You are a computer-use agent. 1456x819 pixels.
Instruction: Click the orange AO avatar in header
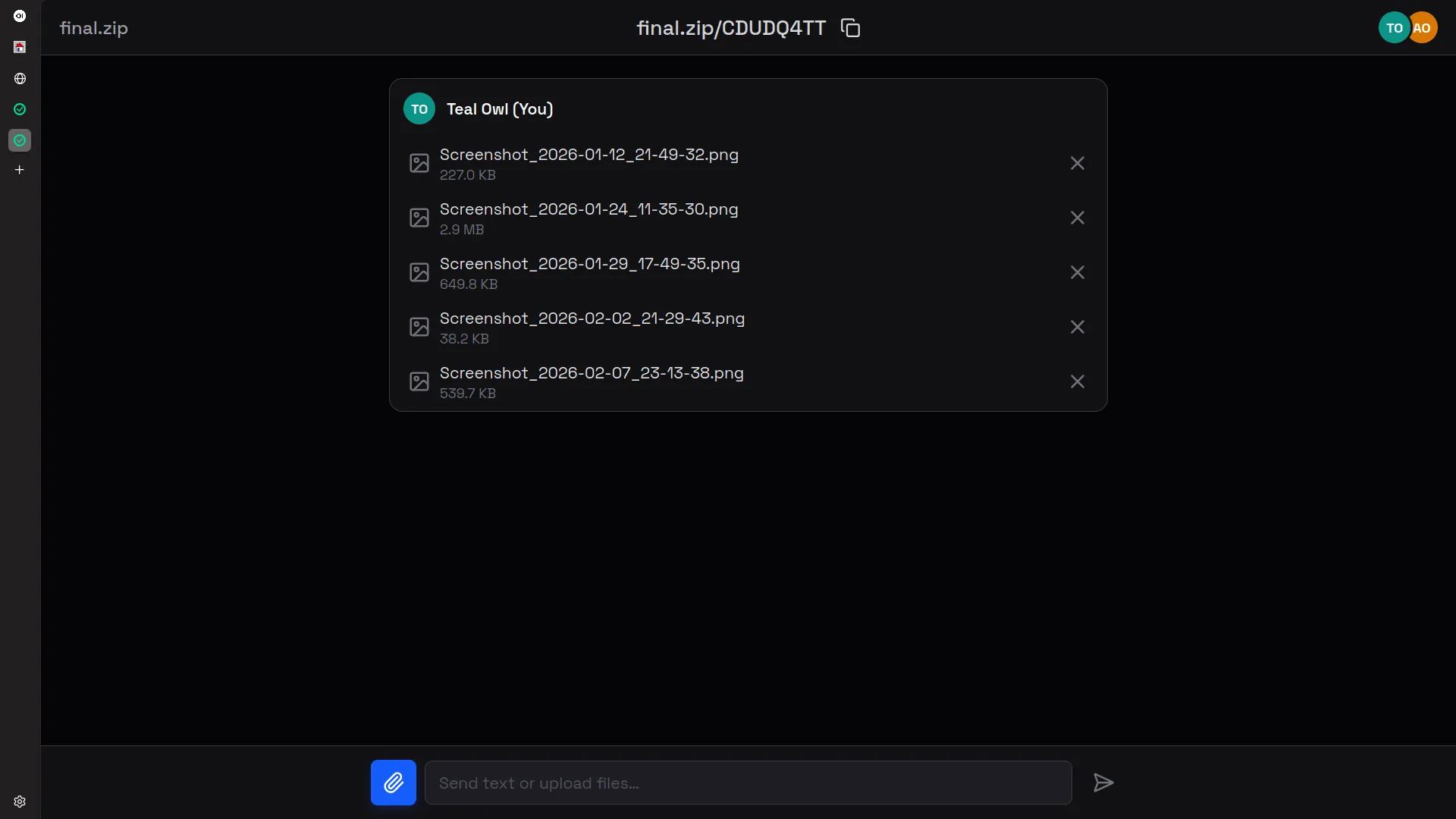click(1423, 28)
